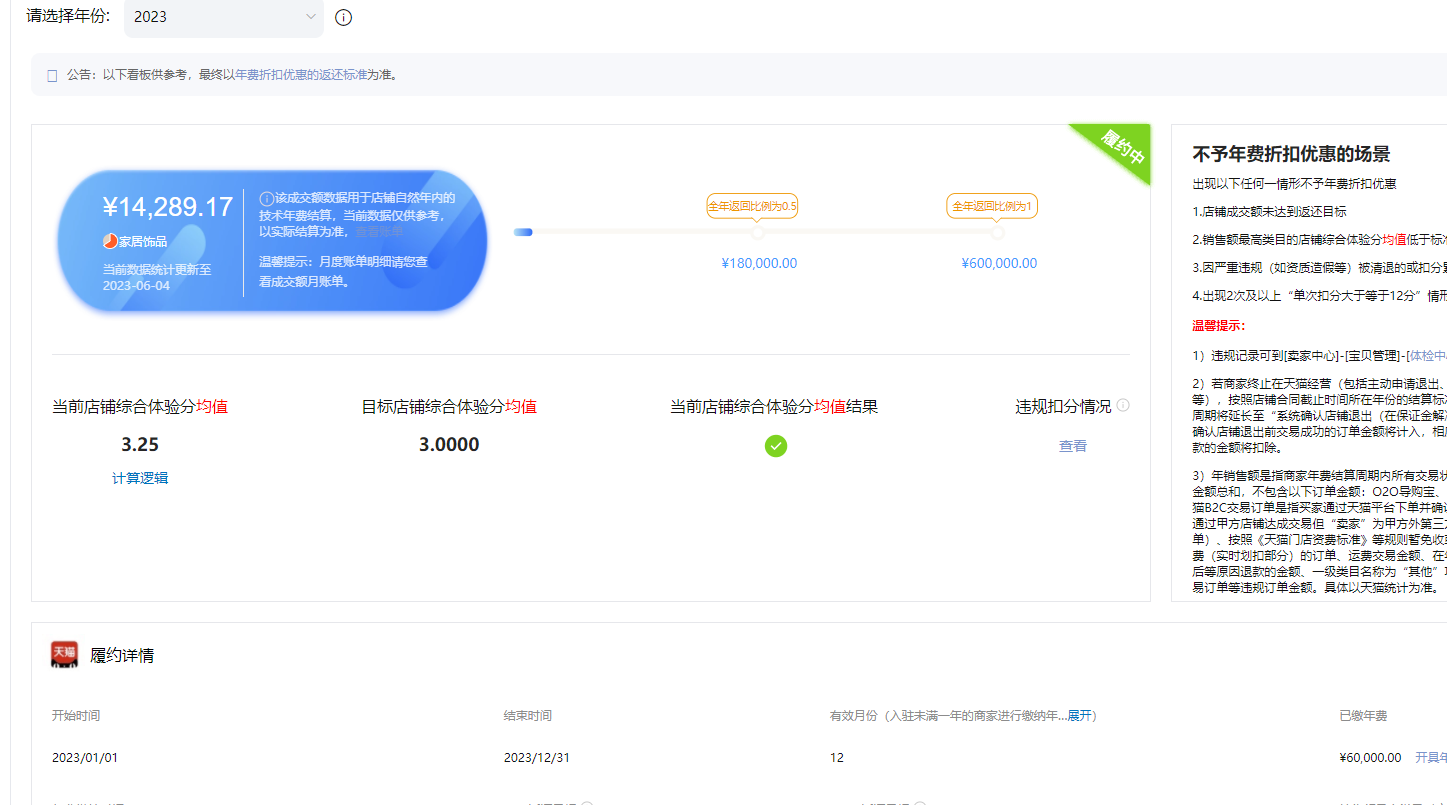Click the red 天猫 logo beside 履约详情
The image size is (1447, 805).
tap(64, 655)
